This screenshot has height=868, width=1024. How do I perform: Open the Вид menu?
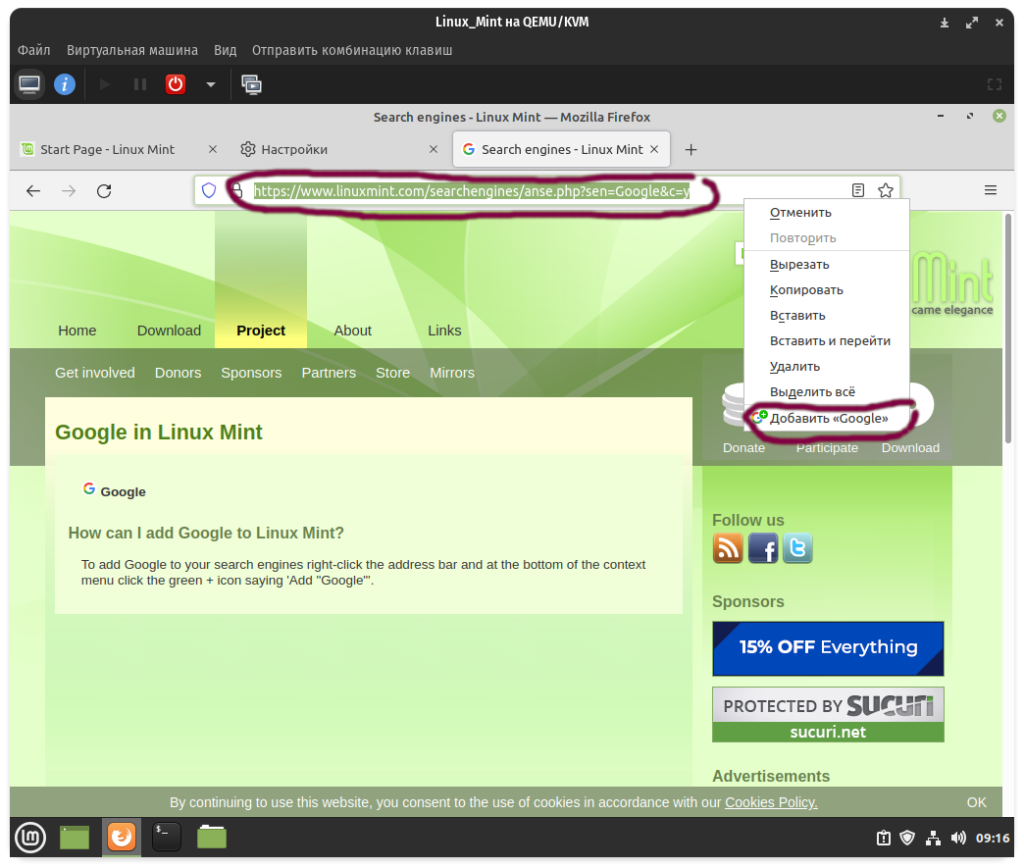[x=225, y=50]
